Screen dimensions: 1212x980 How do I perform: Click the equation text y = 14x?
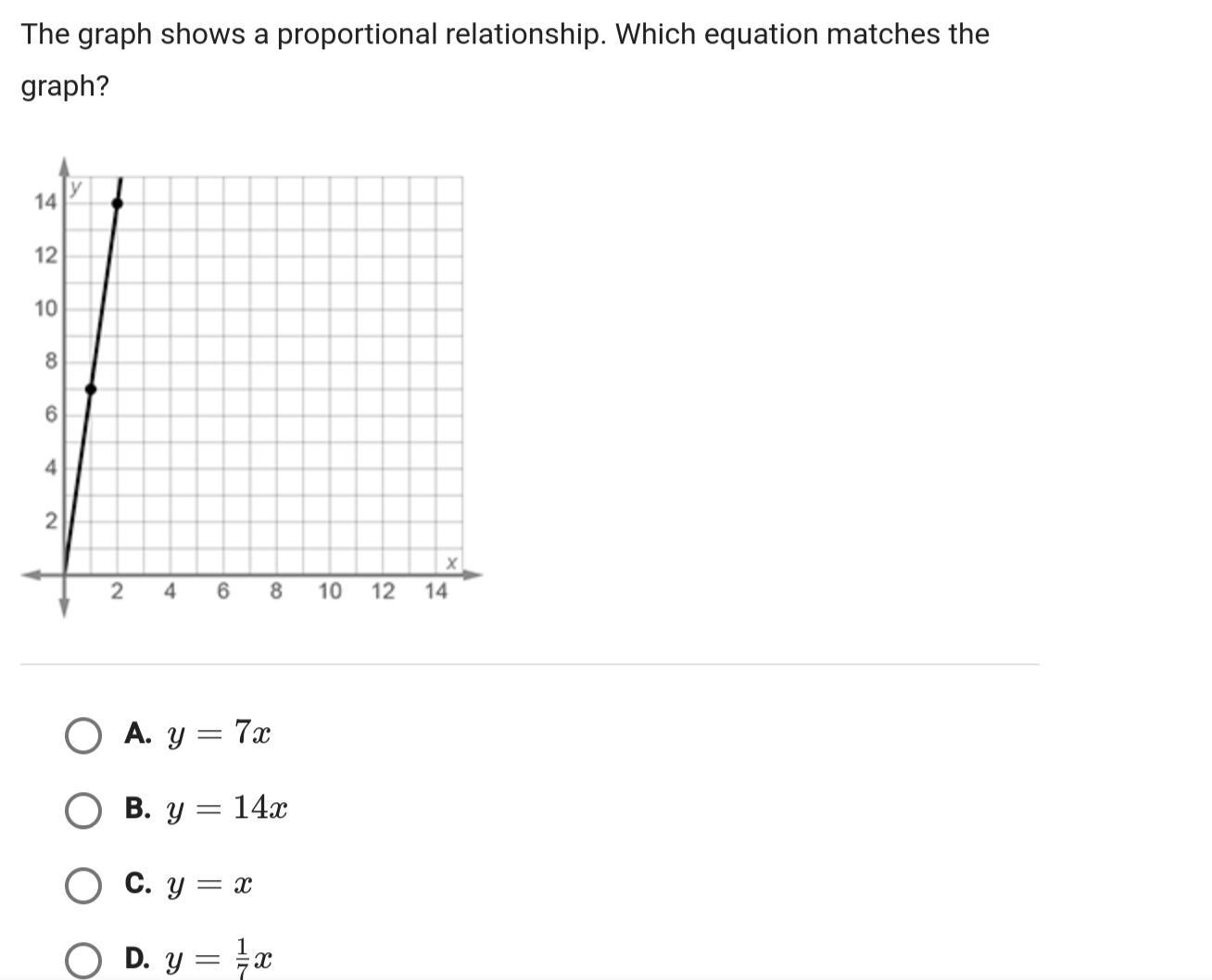click(227, 810)
